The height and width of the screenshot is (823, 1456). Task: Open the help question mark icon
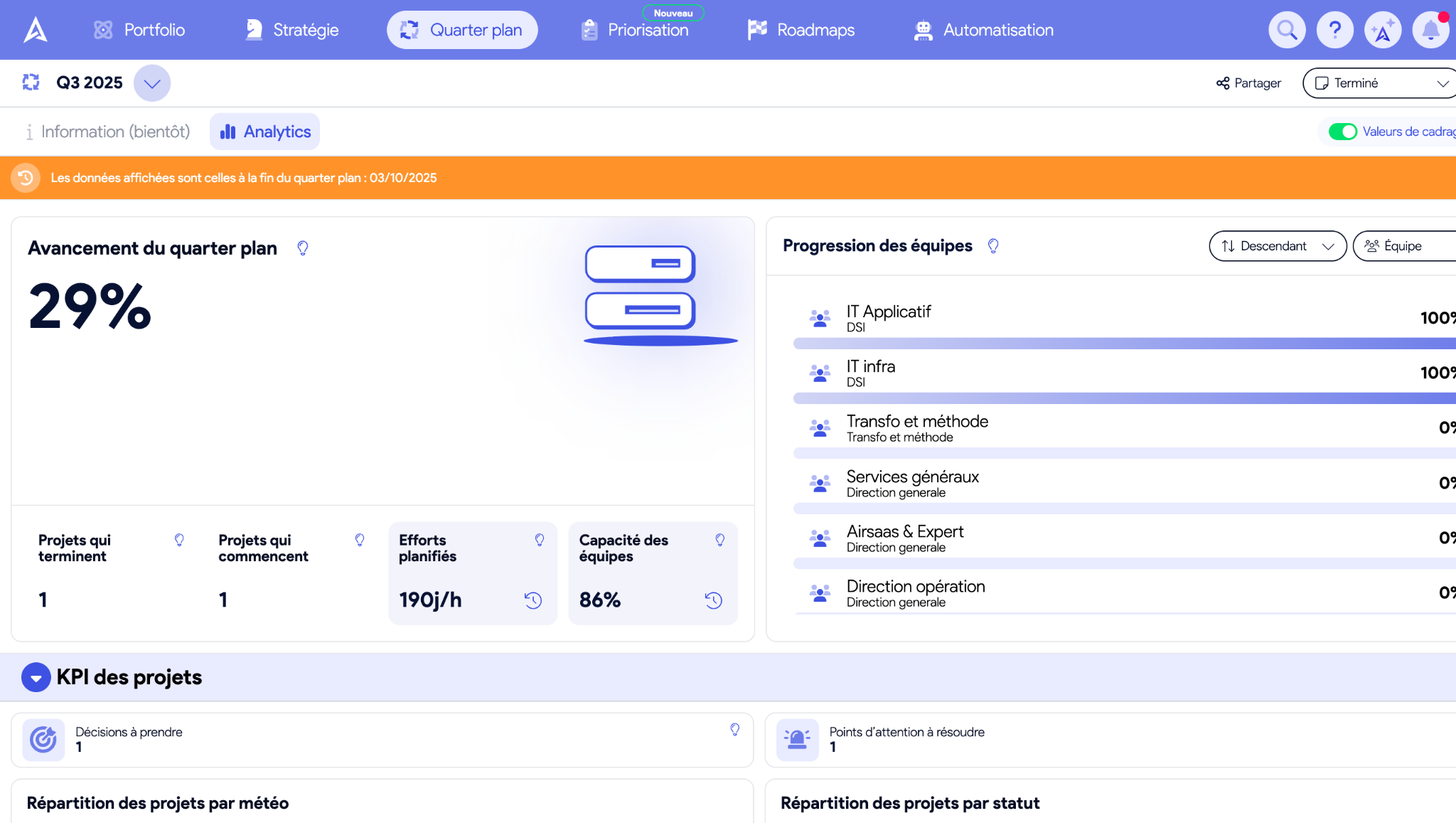point(1334,30)
